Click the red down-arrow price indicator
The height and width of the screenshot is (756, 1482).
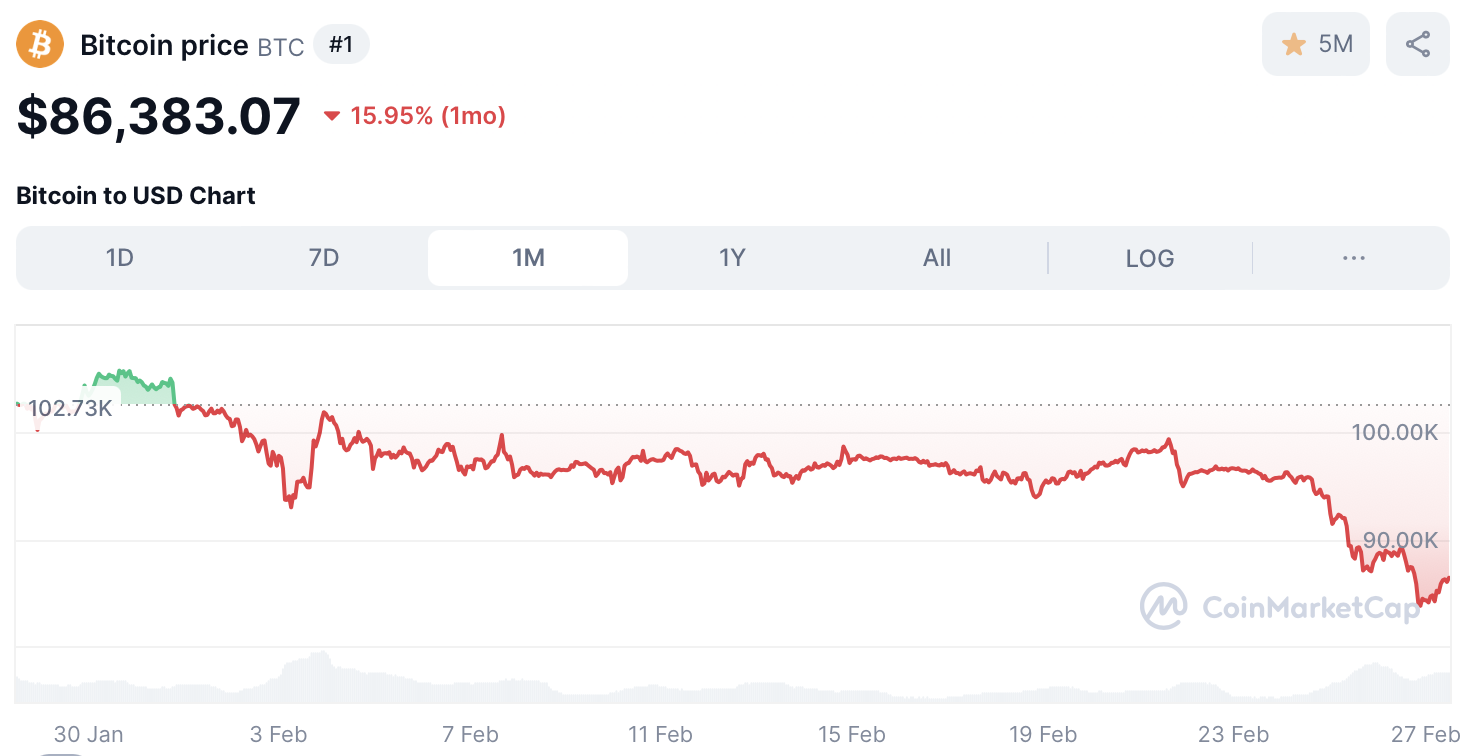pyautogui.click(x=330, y=116)
